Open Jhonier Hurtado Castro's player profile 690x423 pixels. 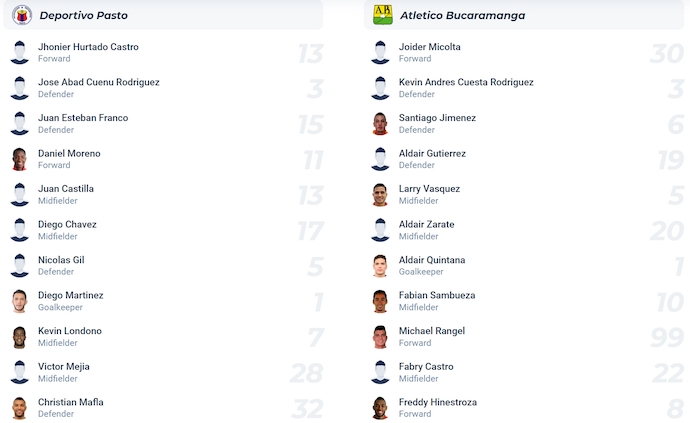point(88,47)
